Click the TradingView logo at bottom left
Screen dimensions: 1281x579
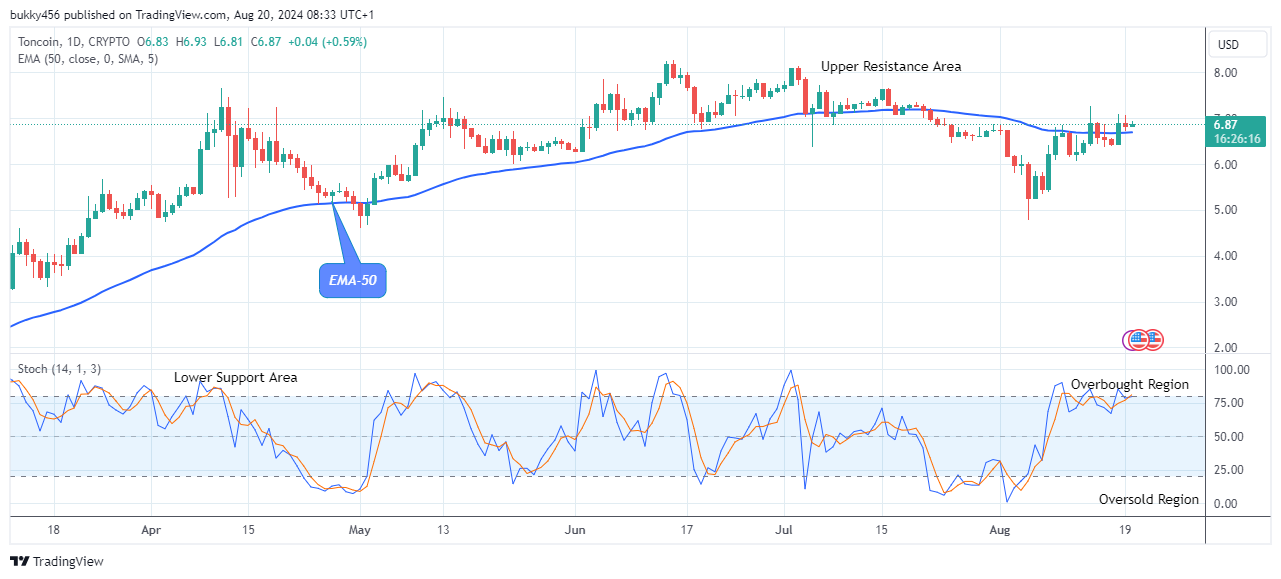(x=57, y=561)
